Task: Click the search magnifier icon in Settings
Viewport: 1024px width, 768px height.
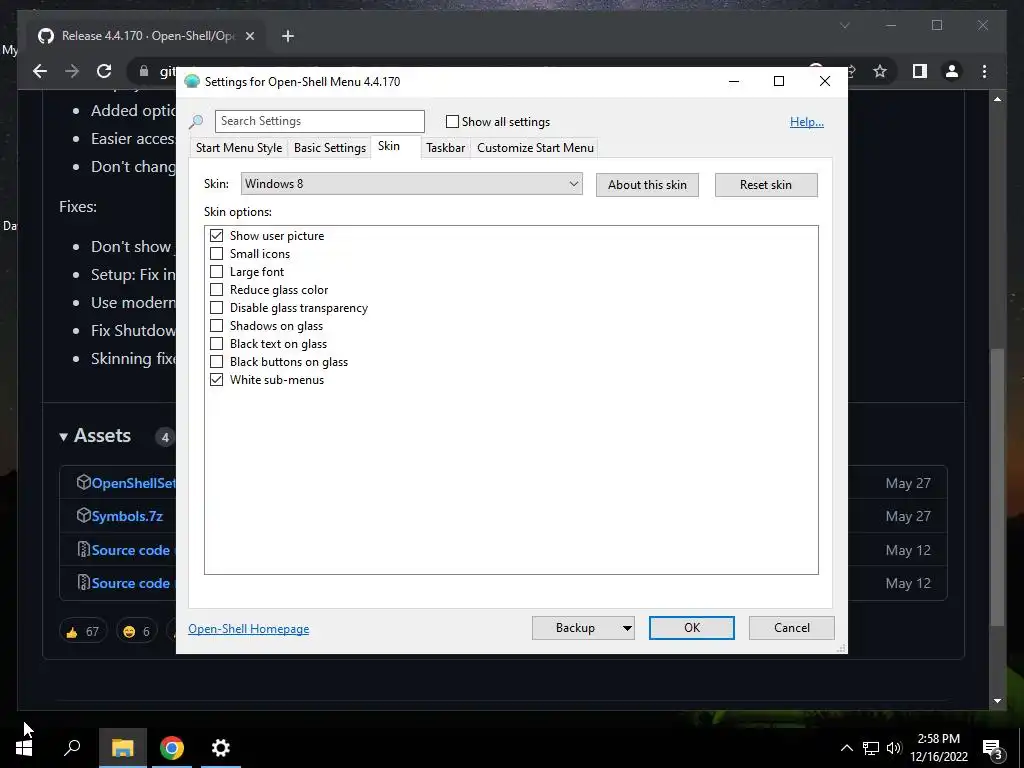Action: (x=196, y=121)
